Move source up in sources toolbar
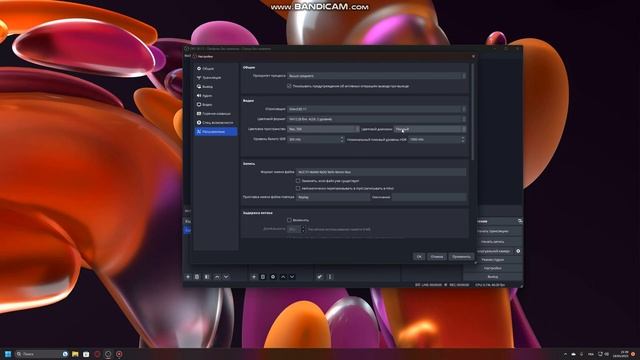This screenshot has width=640, height=360. click(283, 277)
